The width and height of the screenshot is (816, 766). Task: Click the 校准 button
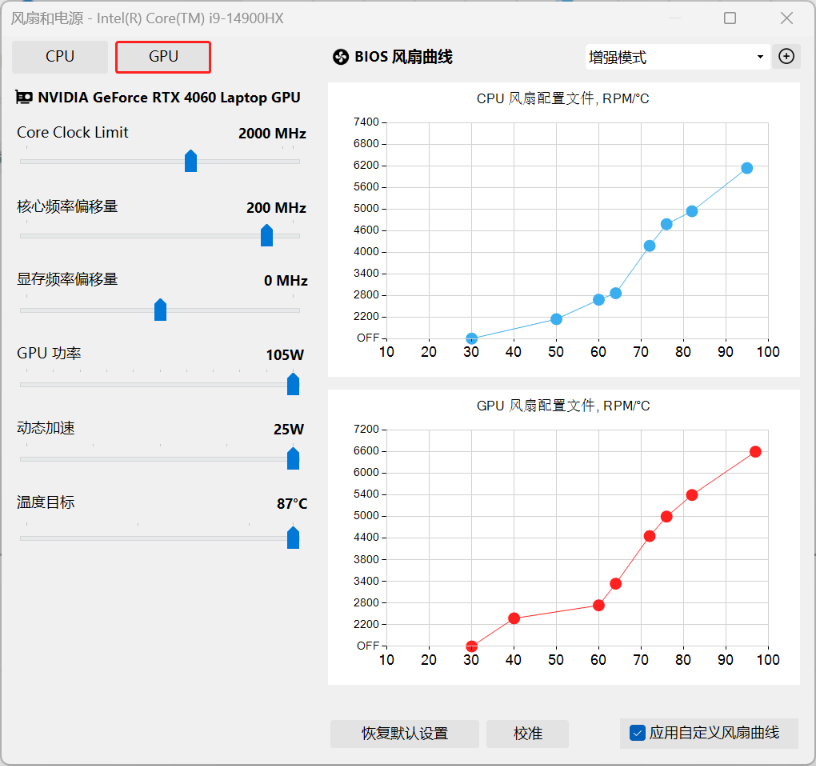[528, 734]
